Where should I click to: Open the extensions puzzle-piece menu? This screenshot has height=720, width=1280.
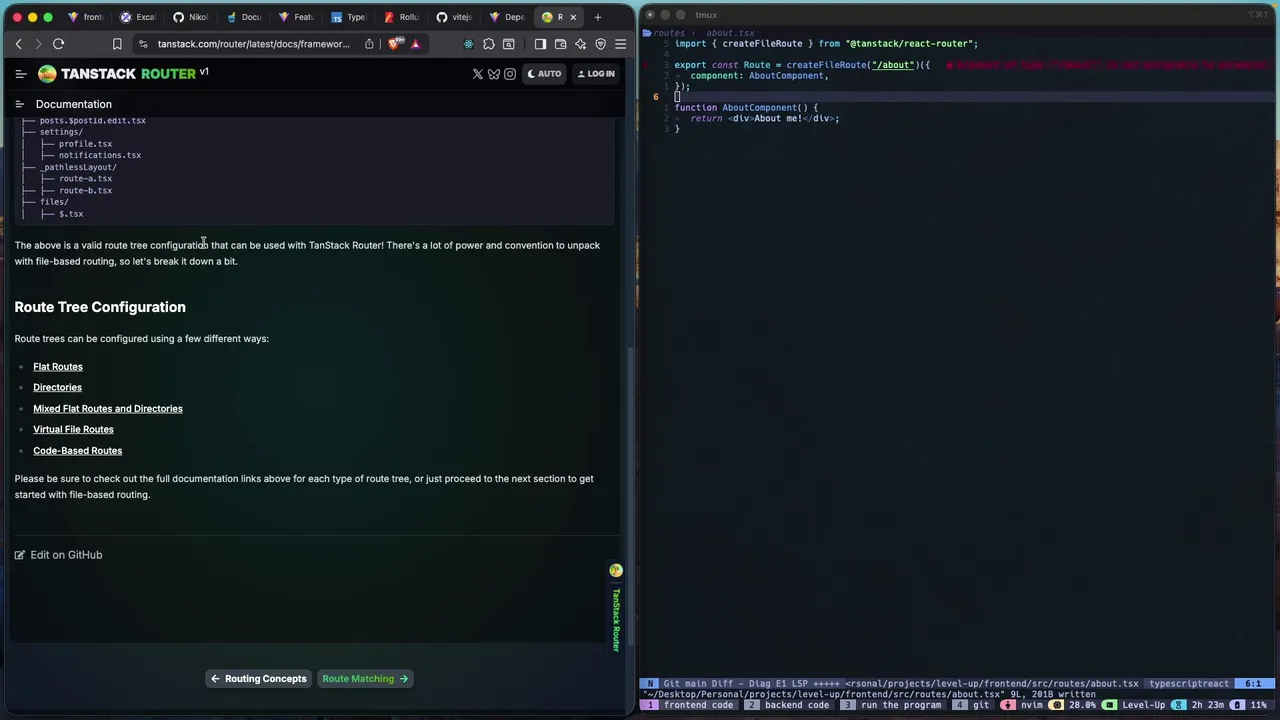(488, 44)
